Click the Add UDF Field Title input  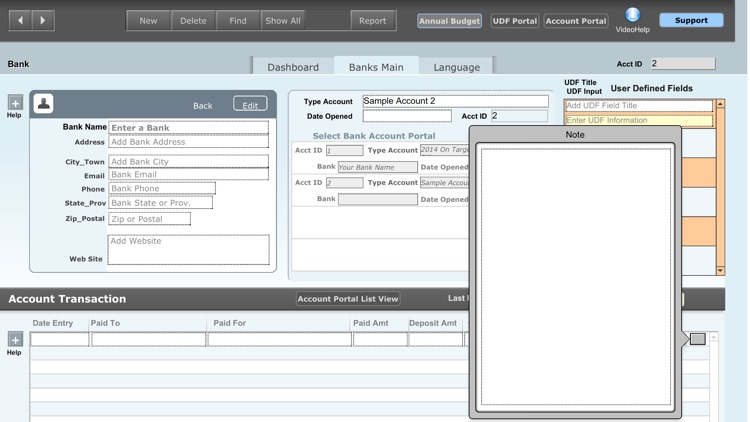(639, 106)
